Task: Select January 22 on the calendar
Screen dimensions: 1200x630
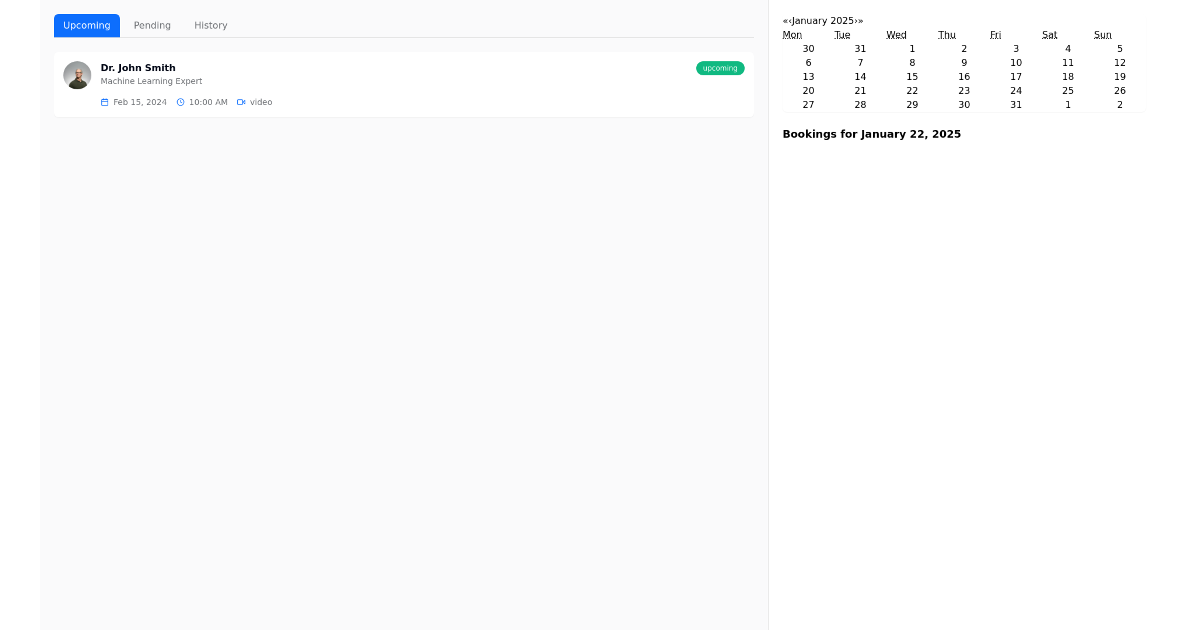Action: pyautogui.click(x=912, y=90)
